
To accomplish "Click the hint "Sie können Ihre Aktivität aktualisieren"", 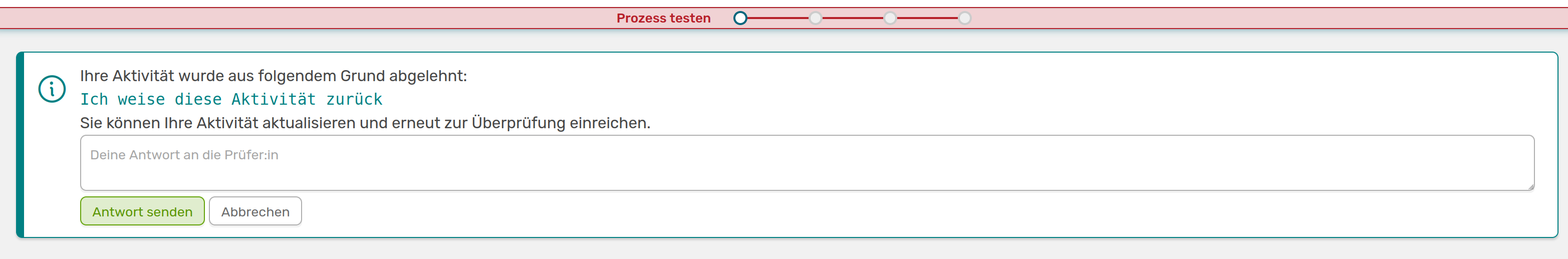I will click(x=365, y=123).
